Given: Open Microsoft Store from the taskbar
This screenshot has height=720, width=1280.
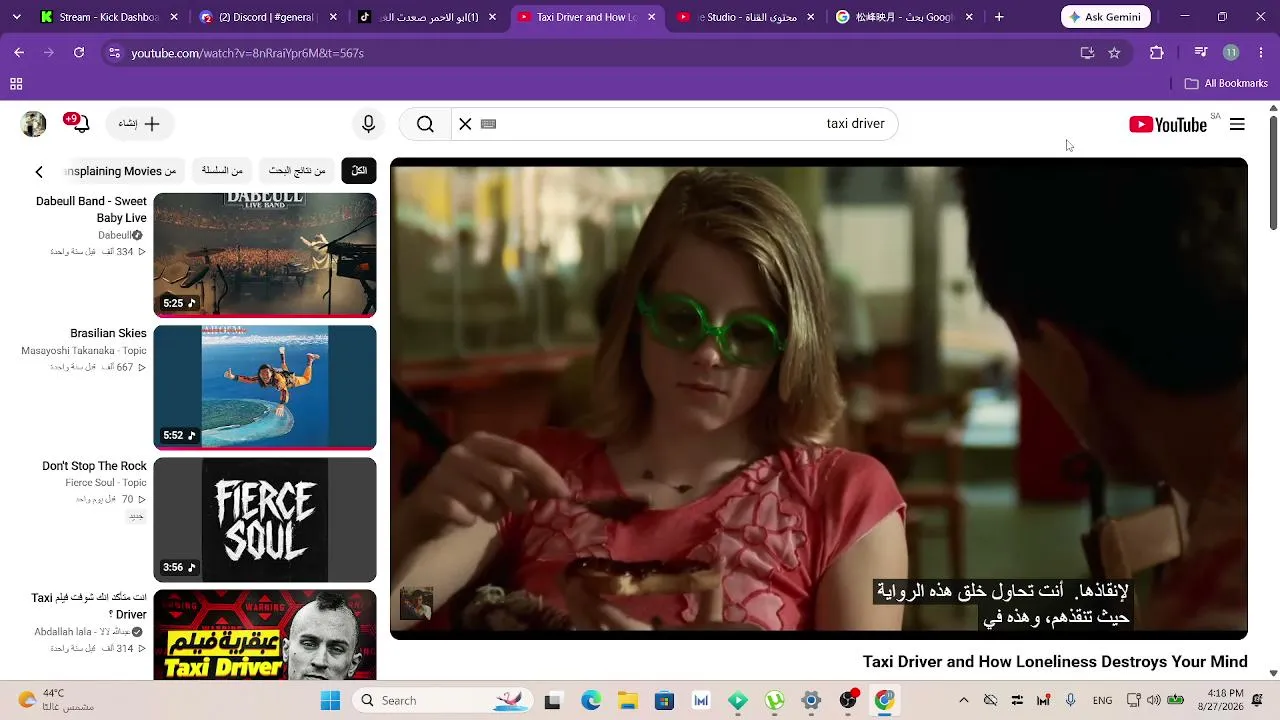Looking at the screenshot, I should click(664, 700).
